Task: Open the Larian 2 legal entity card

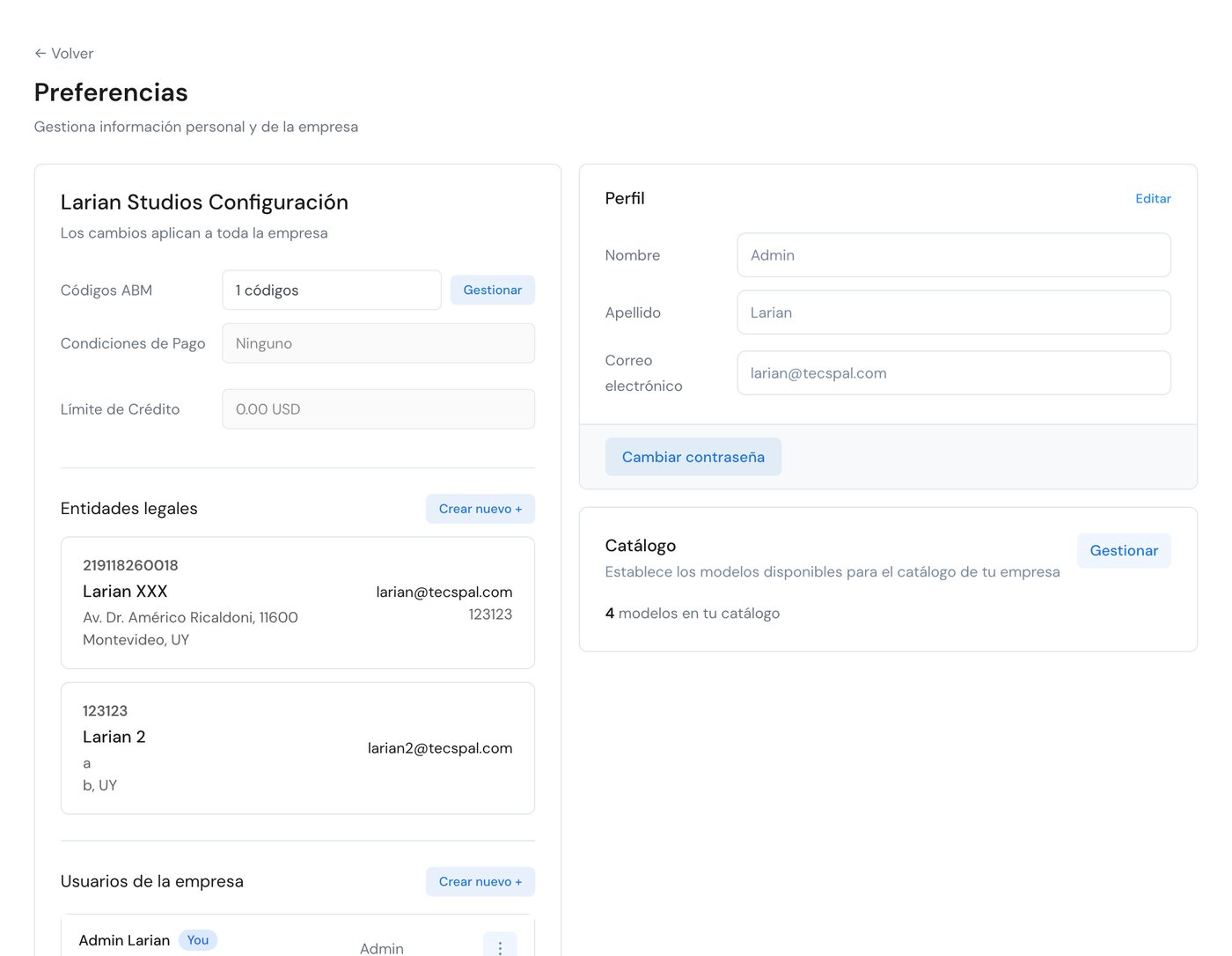Action: click(x=297, y=748)
